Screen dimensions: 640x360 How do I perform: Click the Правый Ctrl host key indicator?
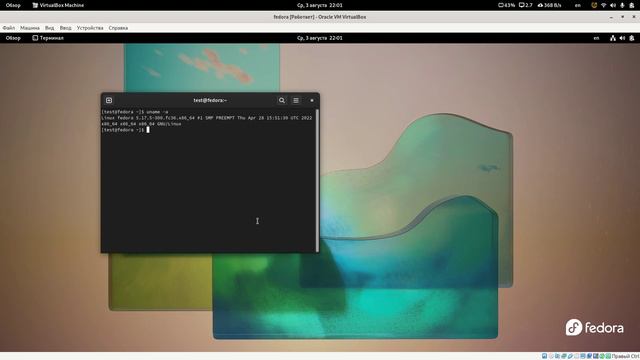tap(625, 356)
